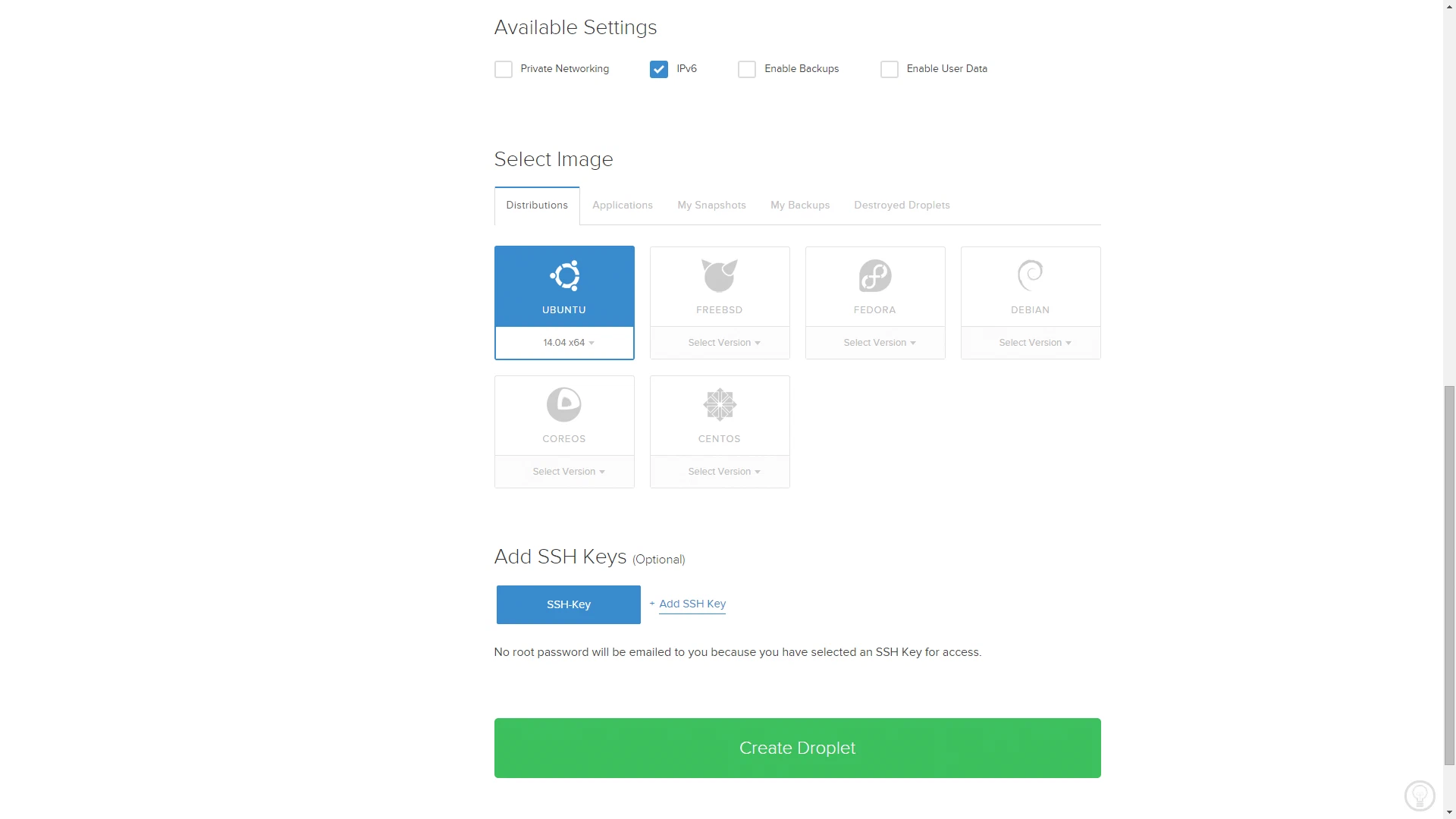View the My Backups tab
This screenshot has width=1456, height=819.
[x=800, y=206]
